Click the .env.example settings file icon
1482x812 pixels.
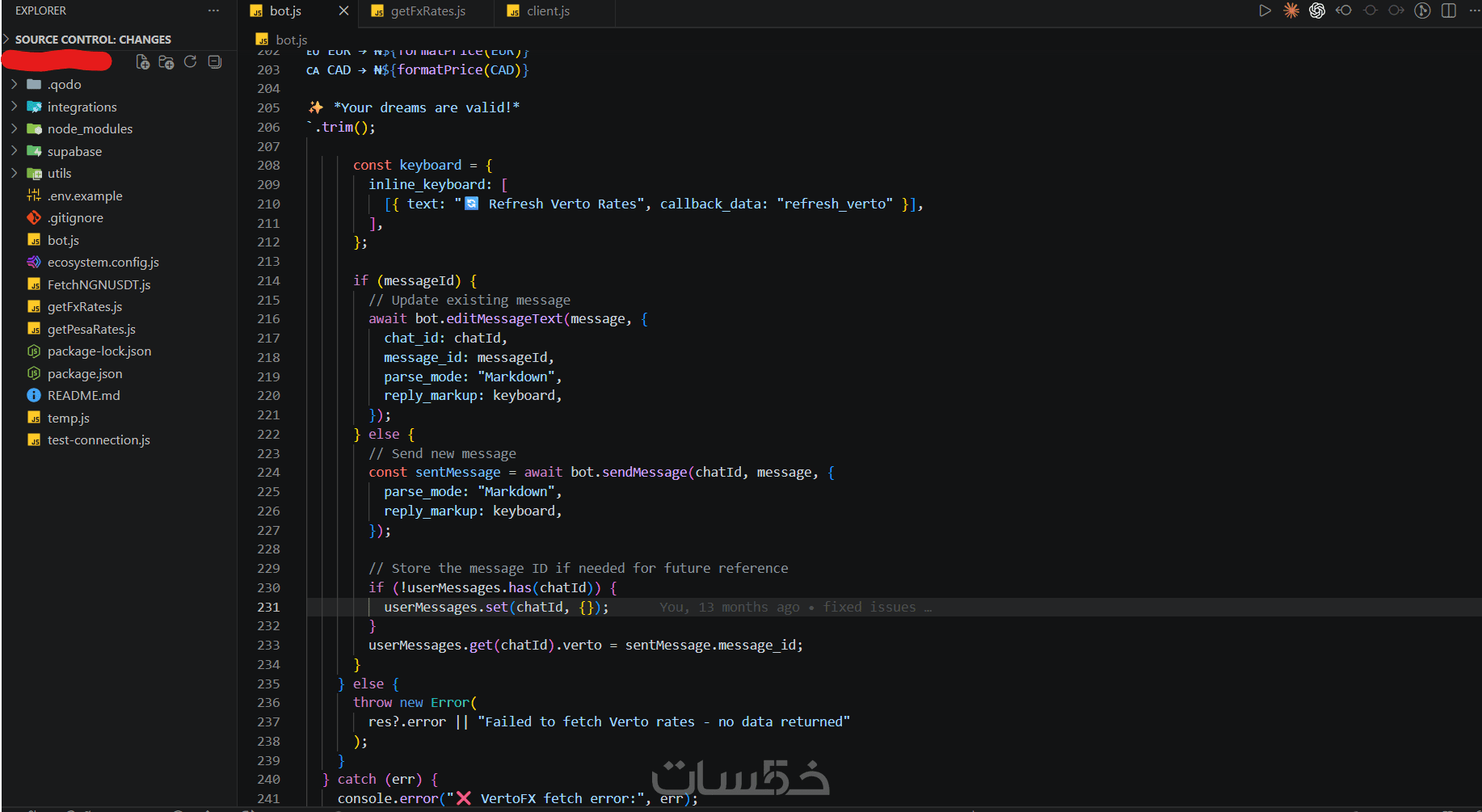34,196
